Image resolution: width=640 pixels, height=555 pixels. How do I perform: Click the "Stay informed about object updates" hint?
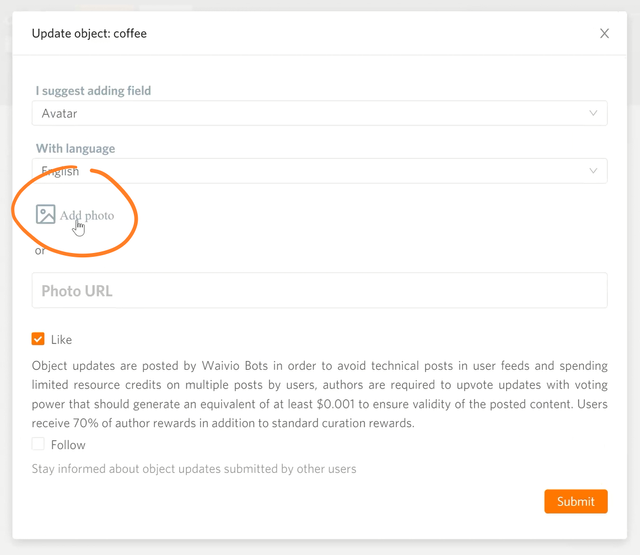point(194,469)
